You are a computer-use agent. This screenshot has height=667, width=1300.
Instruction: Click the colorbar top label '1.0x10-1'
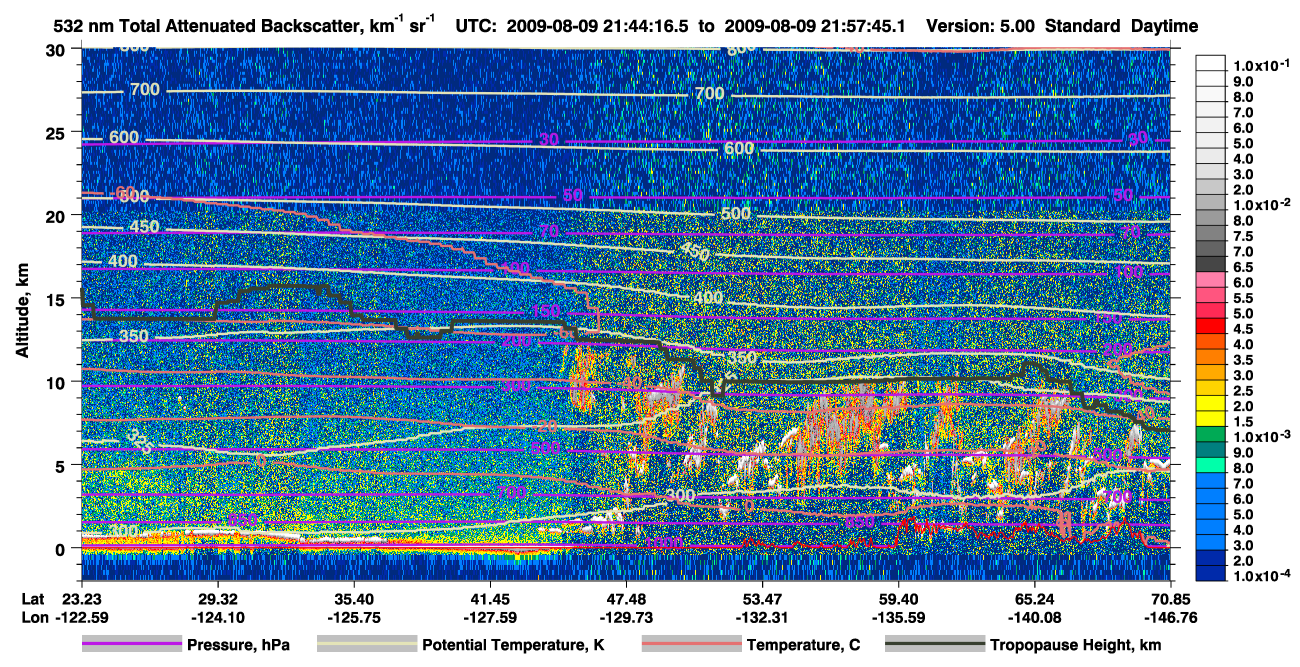click(1260, 65)
